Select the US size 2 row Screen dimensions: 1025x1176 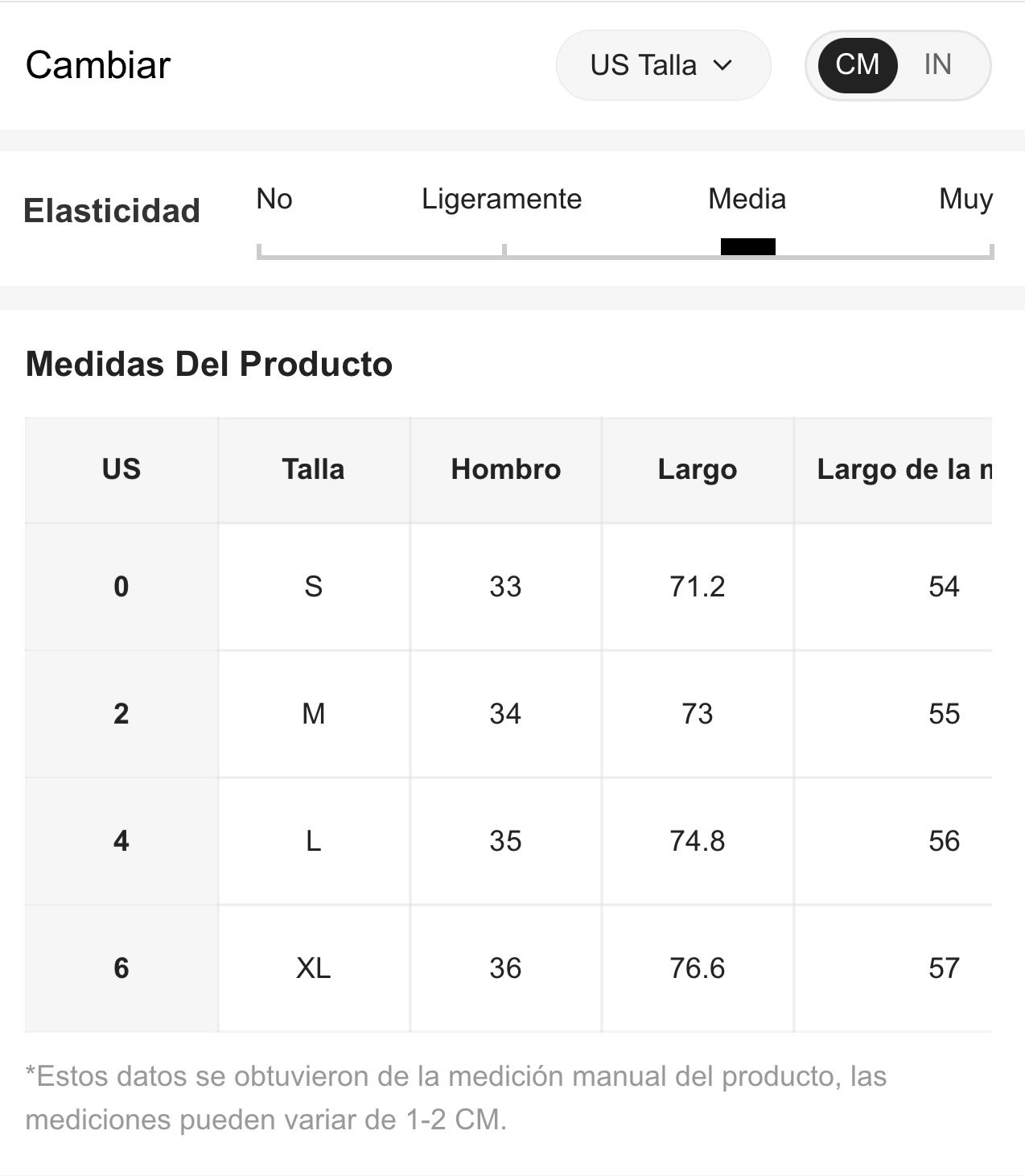click(x=121, y=714)
